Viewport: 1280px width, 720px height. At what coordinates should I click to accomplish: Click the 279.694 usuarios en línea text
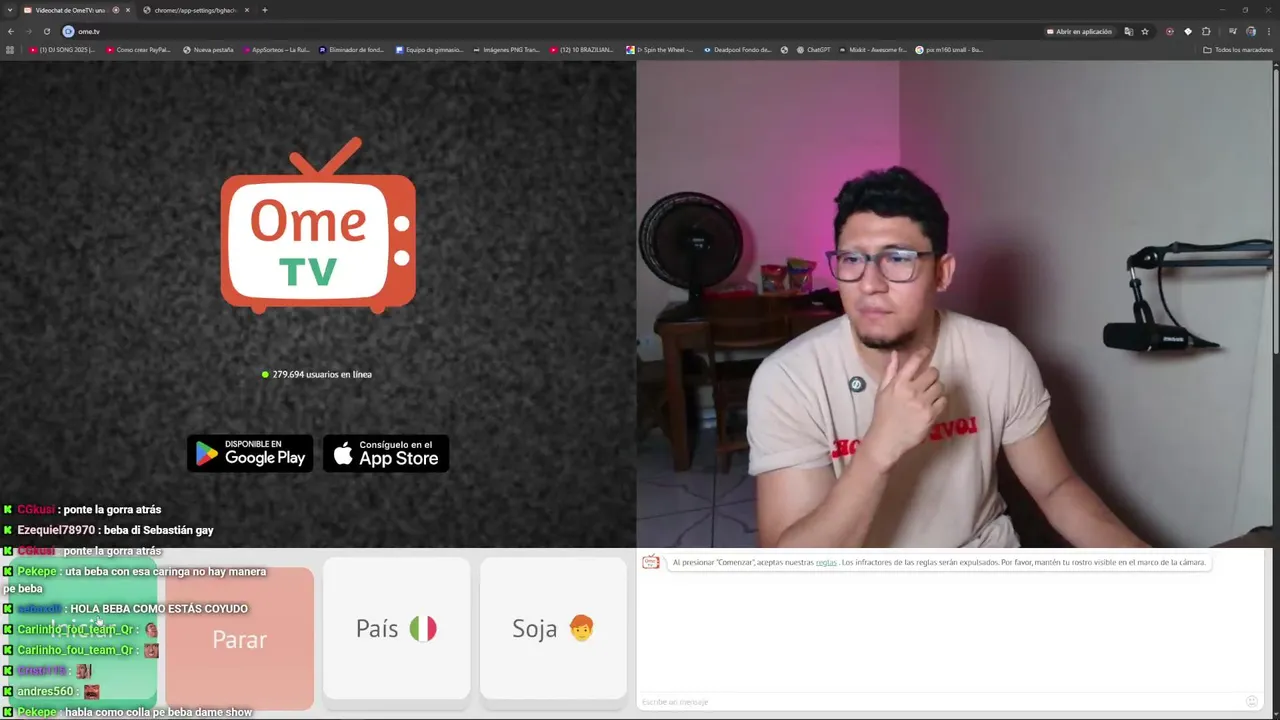pos(322,374)
